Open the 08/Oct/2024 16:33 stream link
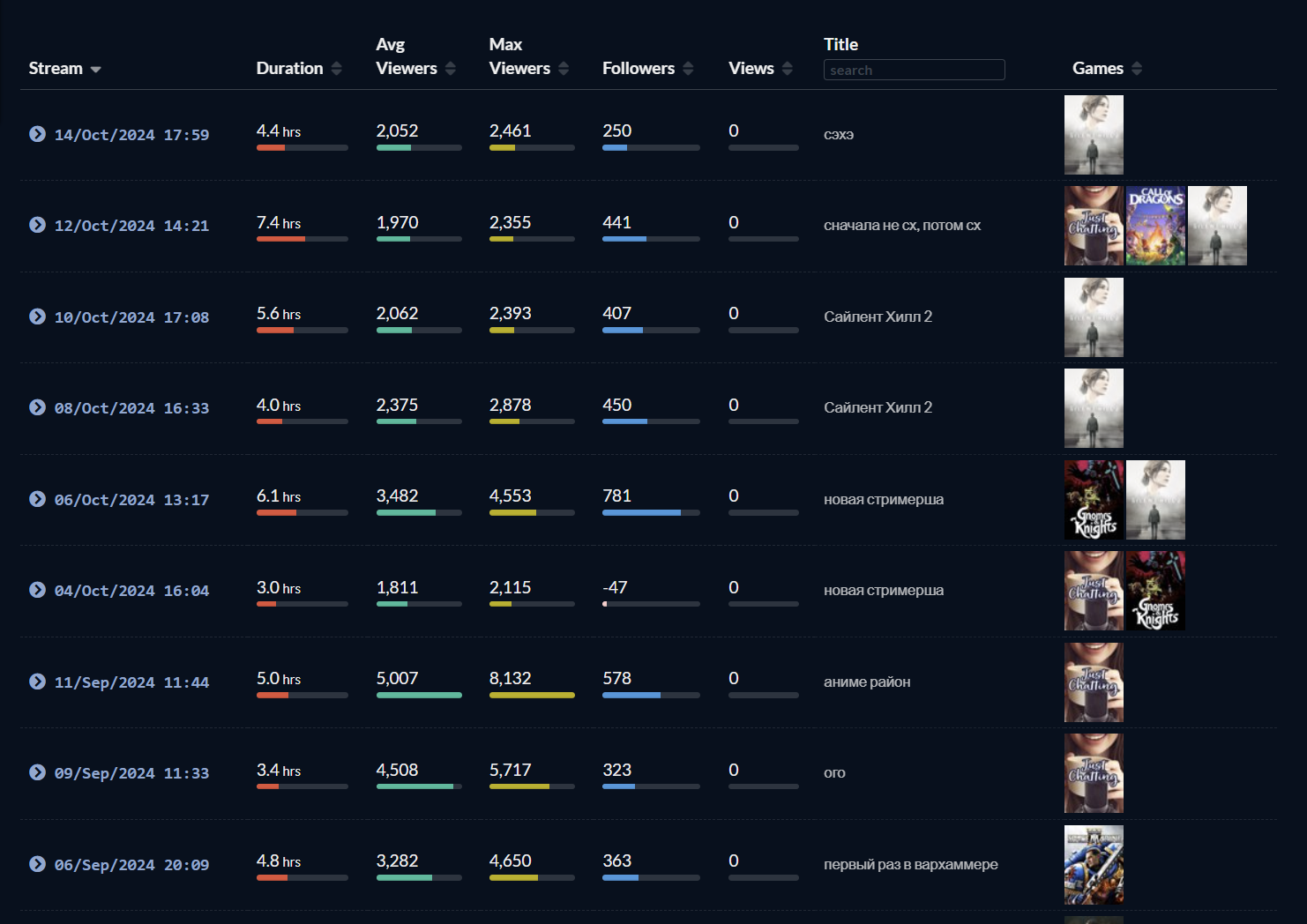Screen dimensions: 1307x924 pos(131,408)
